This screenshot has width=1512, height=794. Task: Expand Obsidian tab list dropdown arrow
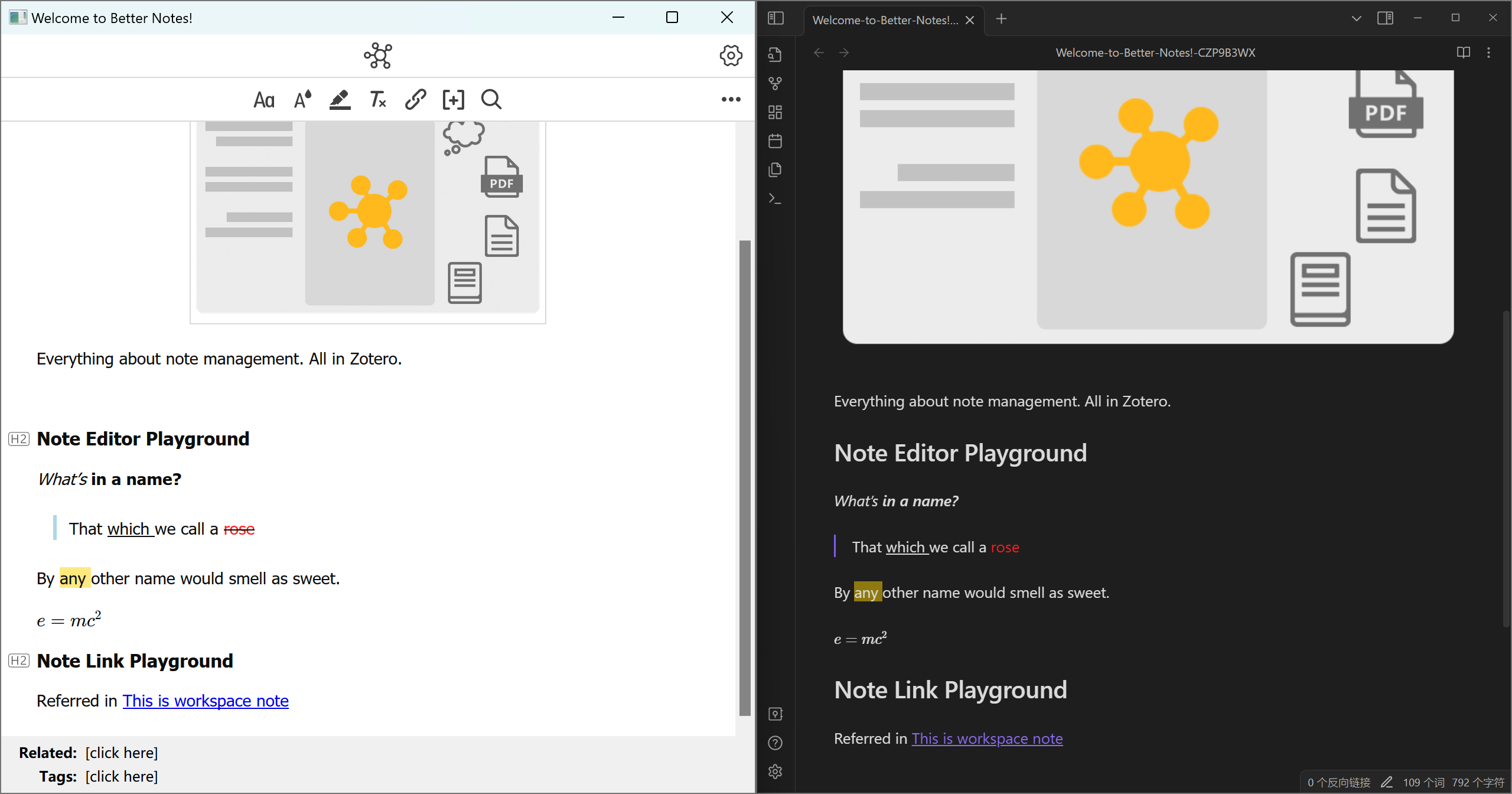point(1357,18)
